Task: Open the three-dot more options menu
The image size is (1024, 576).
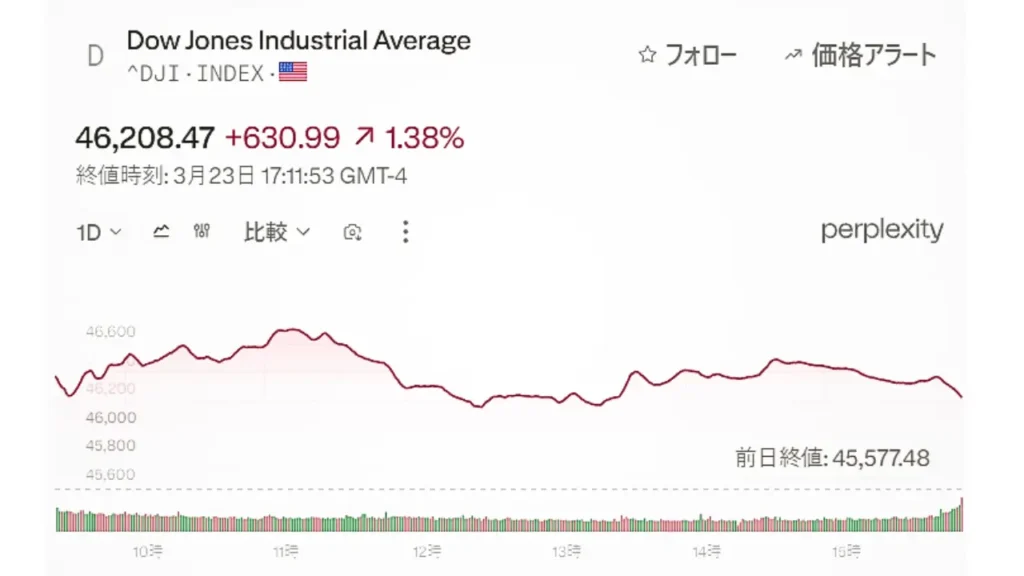Action: pos(405,232)
